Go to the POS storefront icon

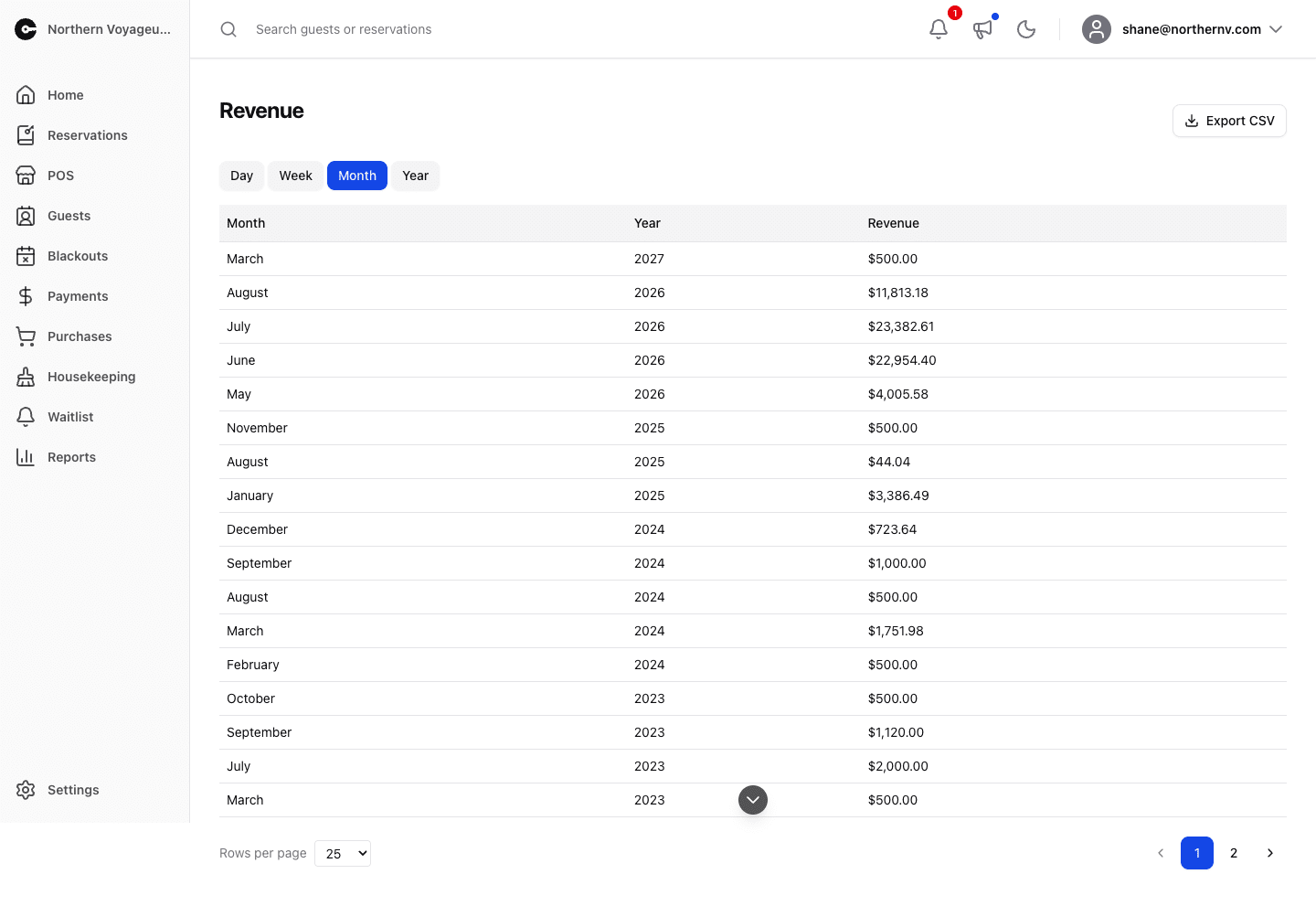[x=26, y=176]
